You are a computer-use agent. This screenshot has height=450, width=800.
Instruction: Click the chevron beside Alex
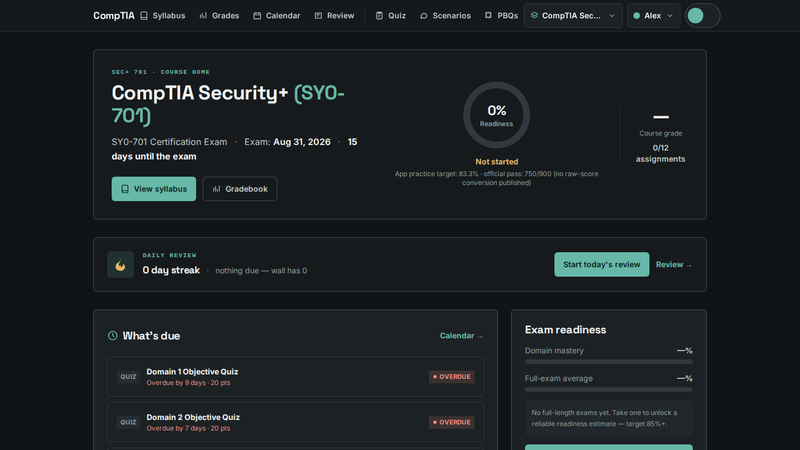tap(670, 16)
